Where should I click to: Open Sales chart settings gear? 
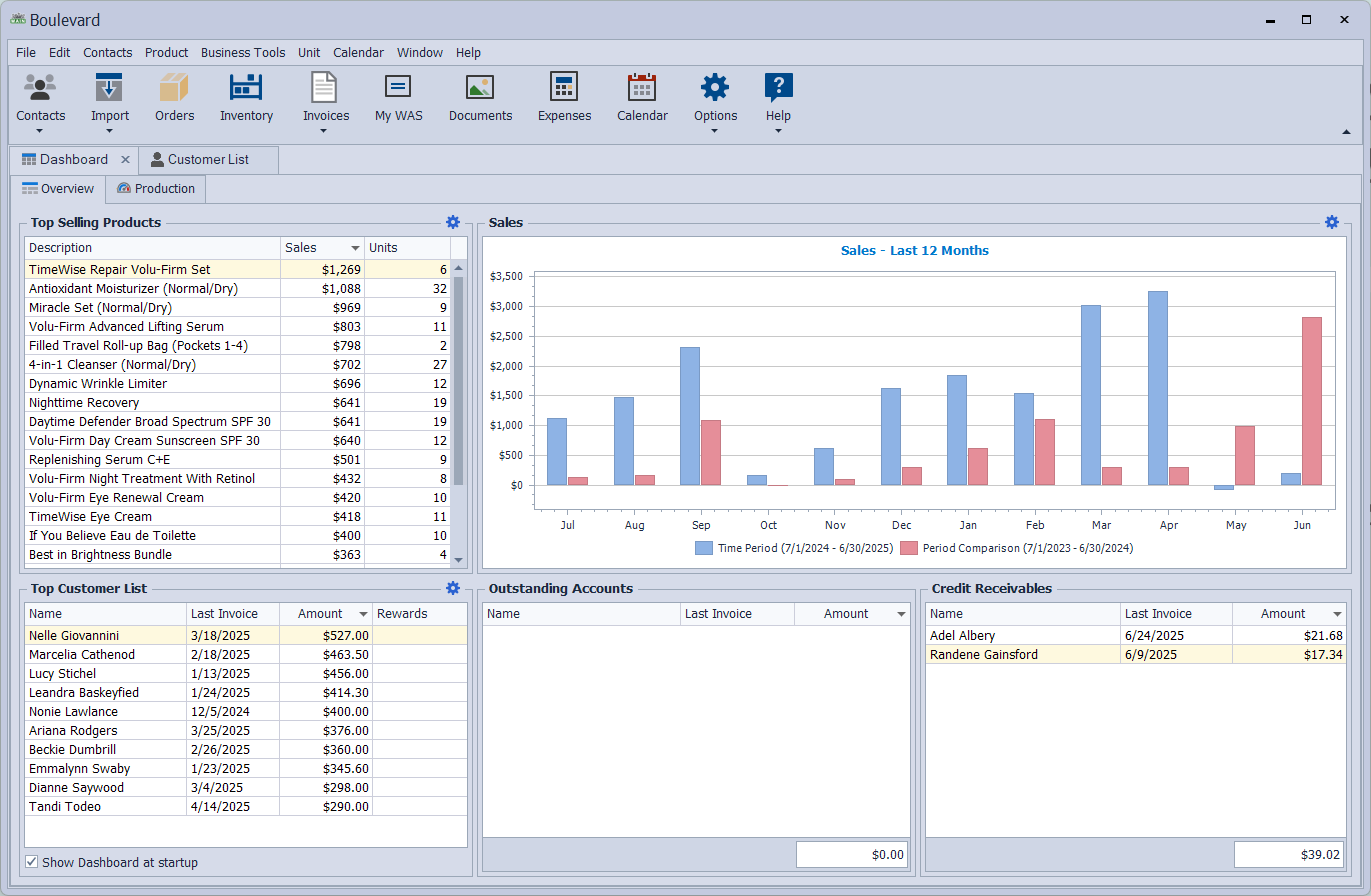pos(1332,222)
